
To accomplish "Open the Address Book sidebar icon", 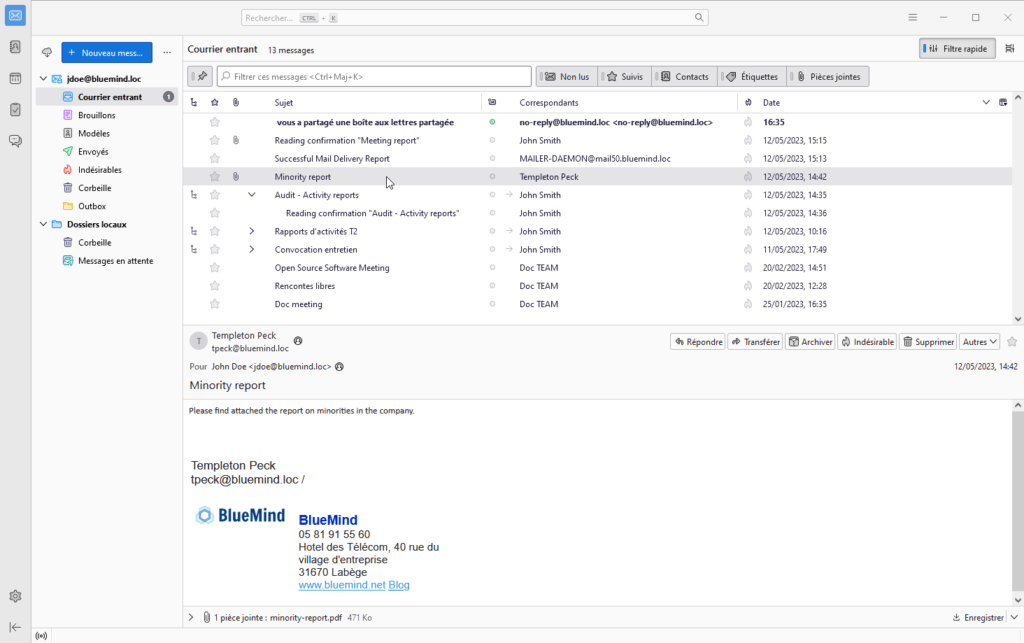I will coord(15,47).
